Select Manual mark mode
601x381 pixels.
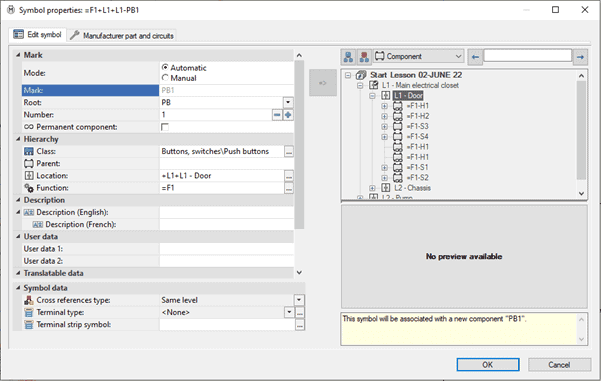[165, 78]
